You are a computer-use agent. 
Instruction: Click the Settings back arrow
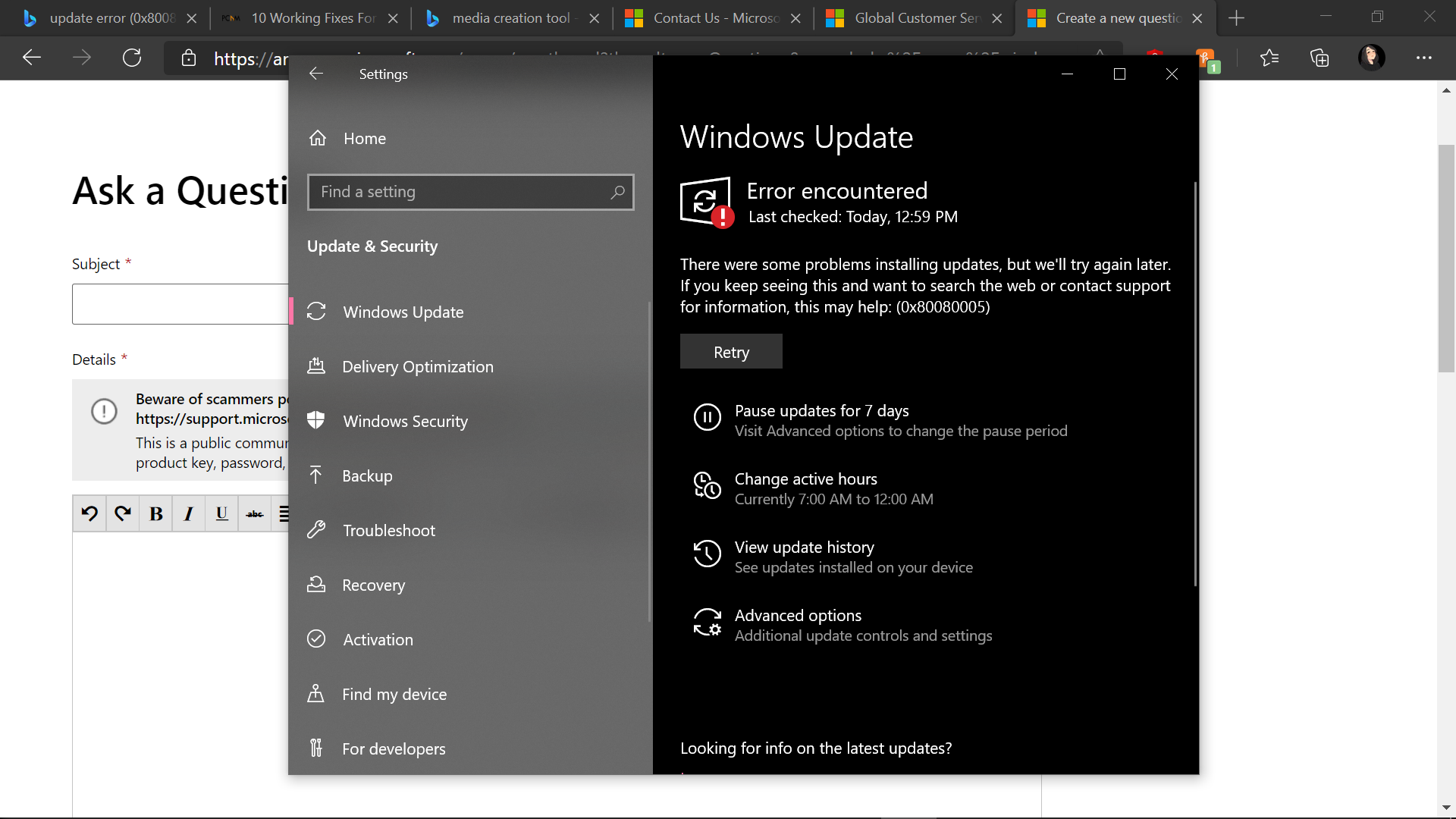[x=316, y=74]
